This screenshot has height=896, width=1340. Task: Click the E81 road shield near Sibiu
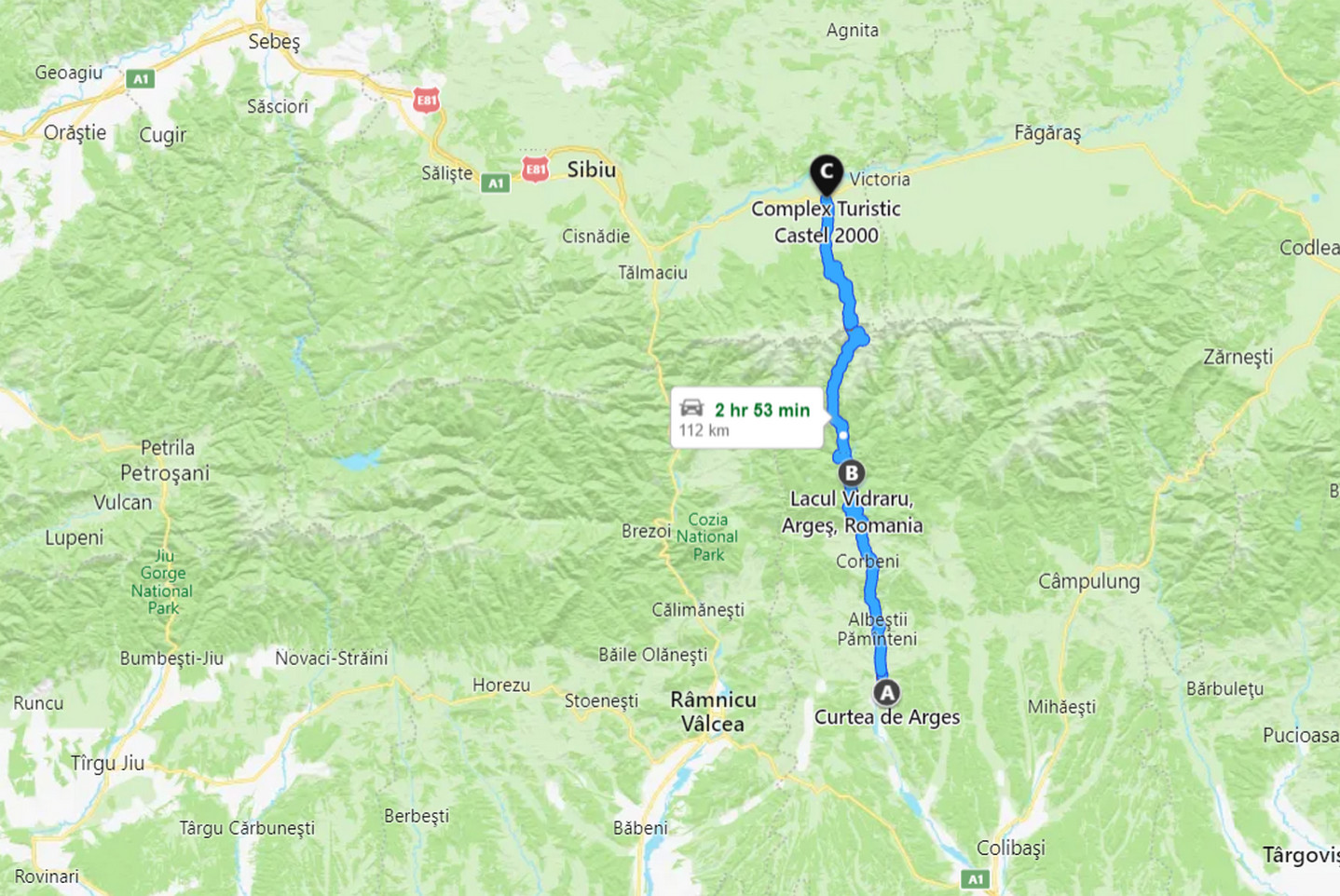(535, 169)
